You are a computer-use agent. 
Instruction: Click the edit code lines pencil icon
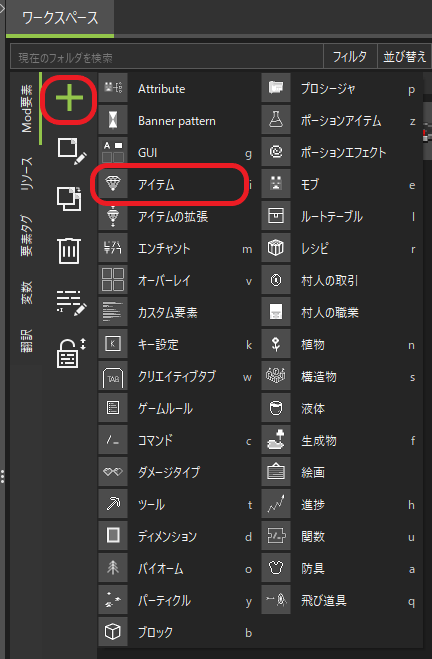[71, 302]
